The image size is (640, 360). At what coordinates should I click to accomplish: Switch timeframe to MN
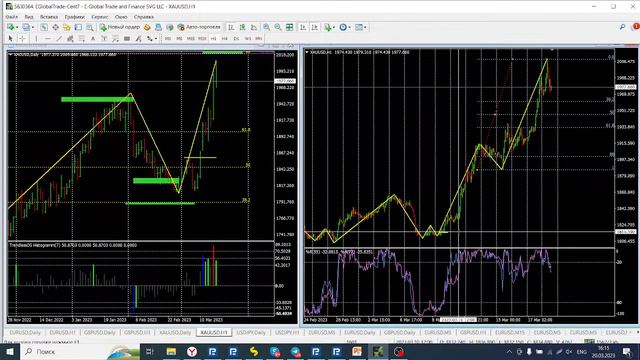259,38
